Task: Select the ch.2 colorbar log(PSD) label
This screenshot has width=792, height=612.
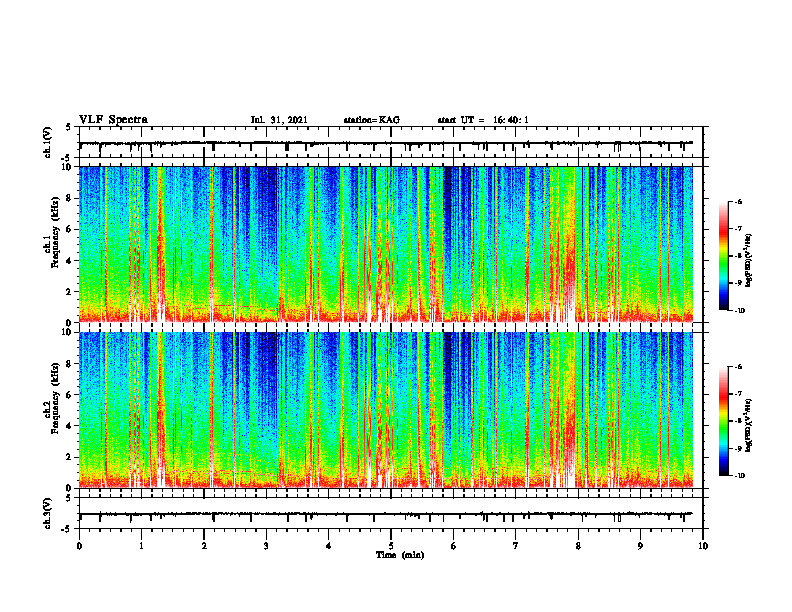Action: (749, 425)
